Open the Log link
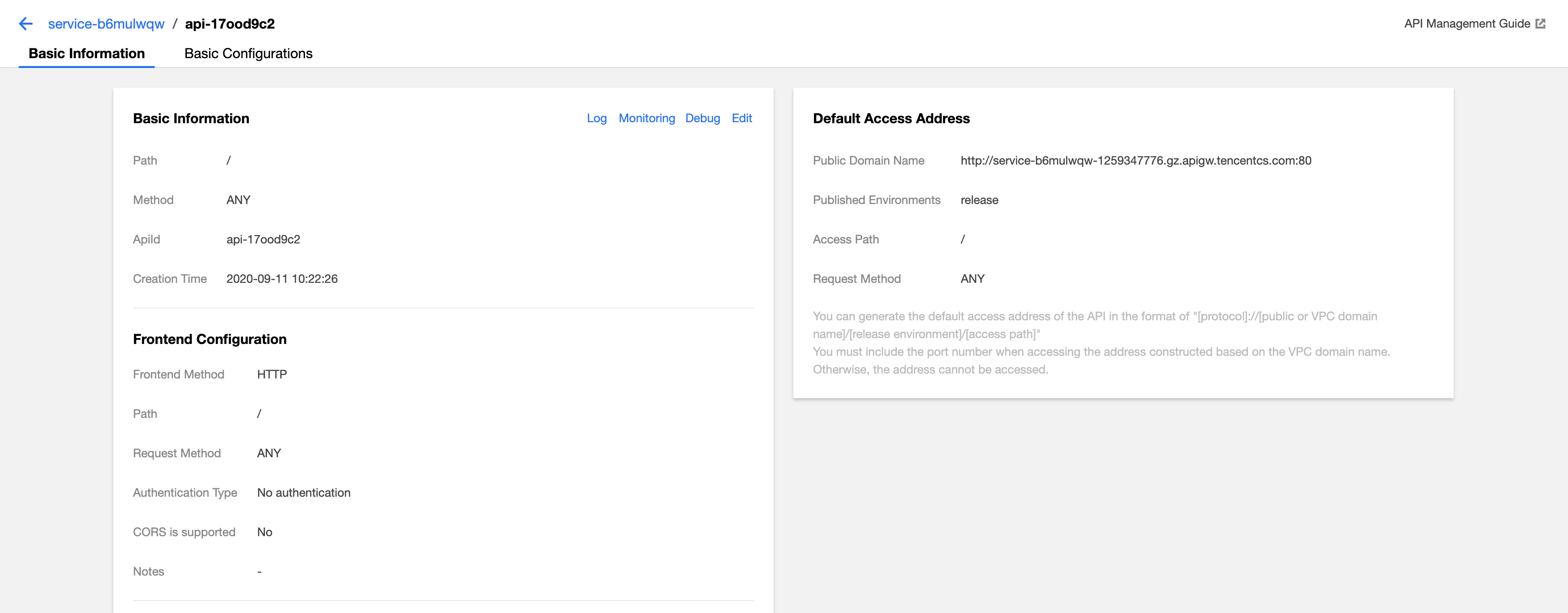 (x=596, y=118)
